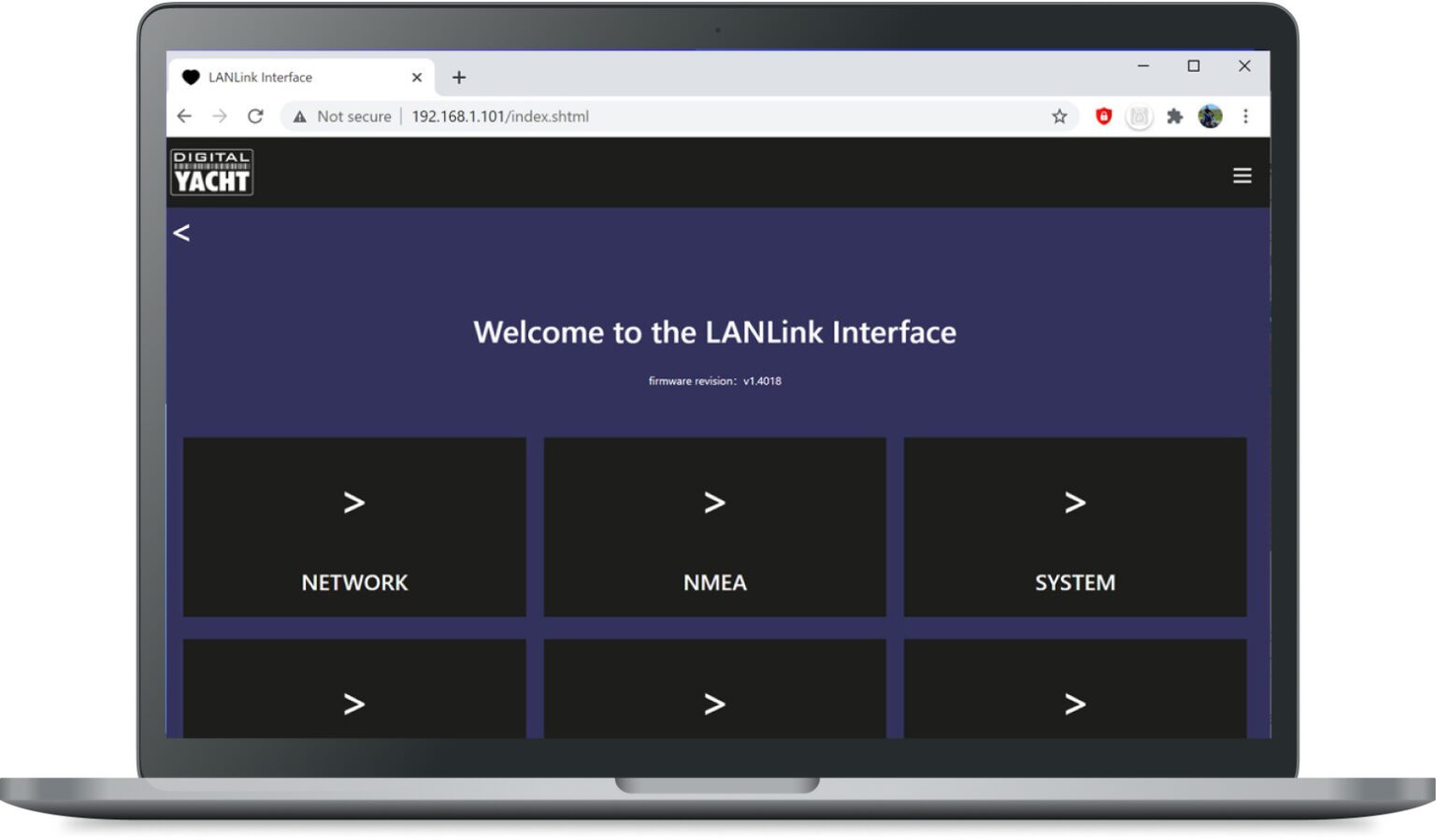
Task: Open the red shield extension icon
Action: click(x=1103, y=116)
